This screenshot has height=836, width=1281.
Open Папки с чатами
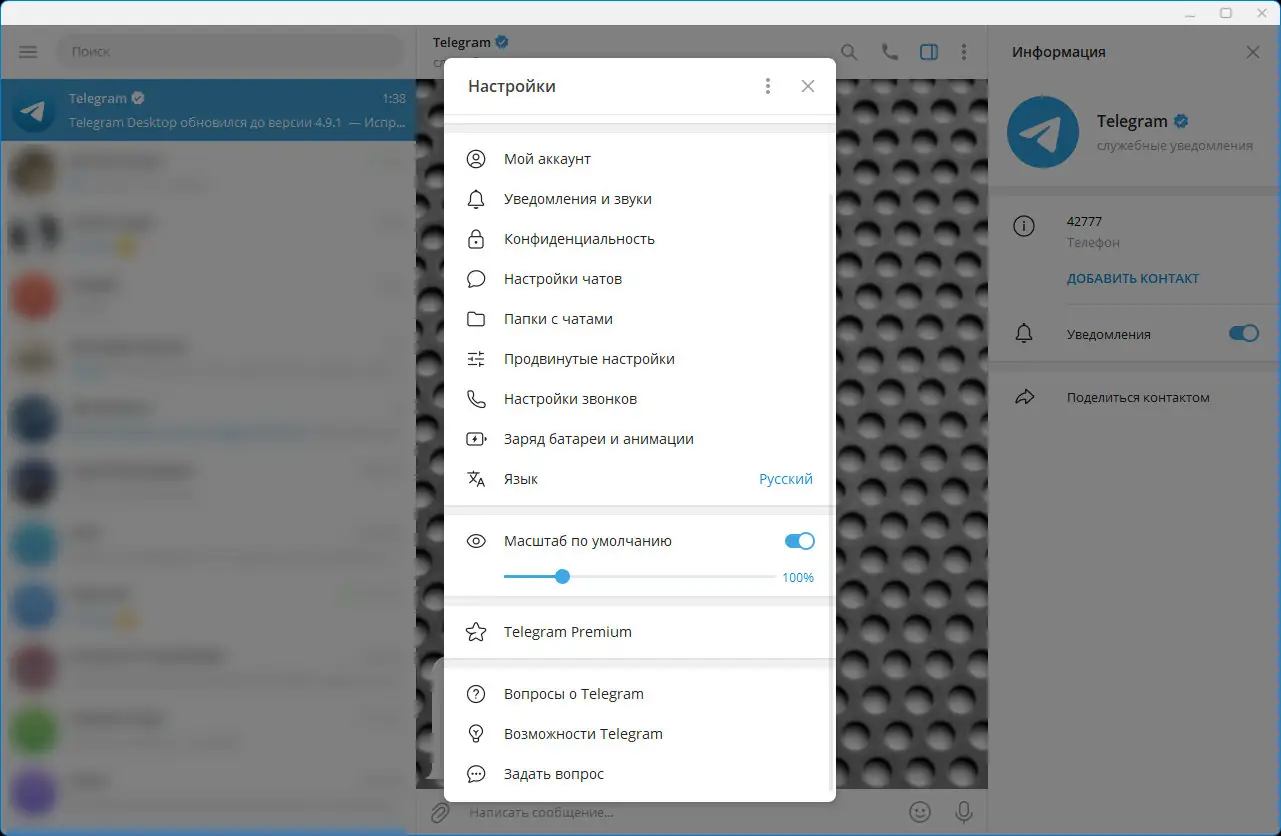pyautogui.click(x=640, y=319)
